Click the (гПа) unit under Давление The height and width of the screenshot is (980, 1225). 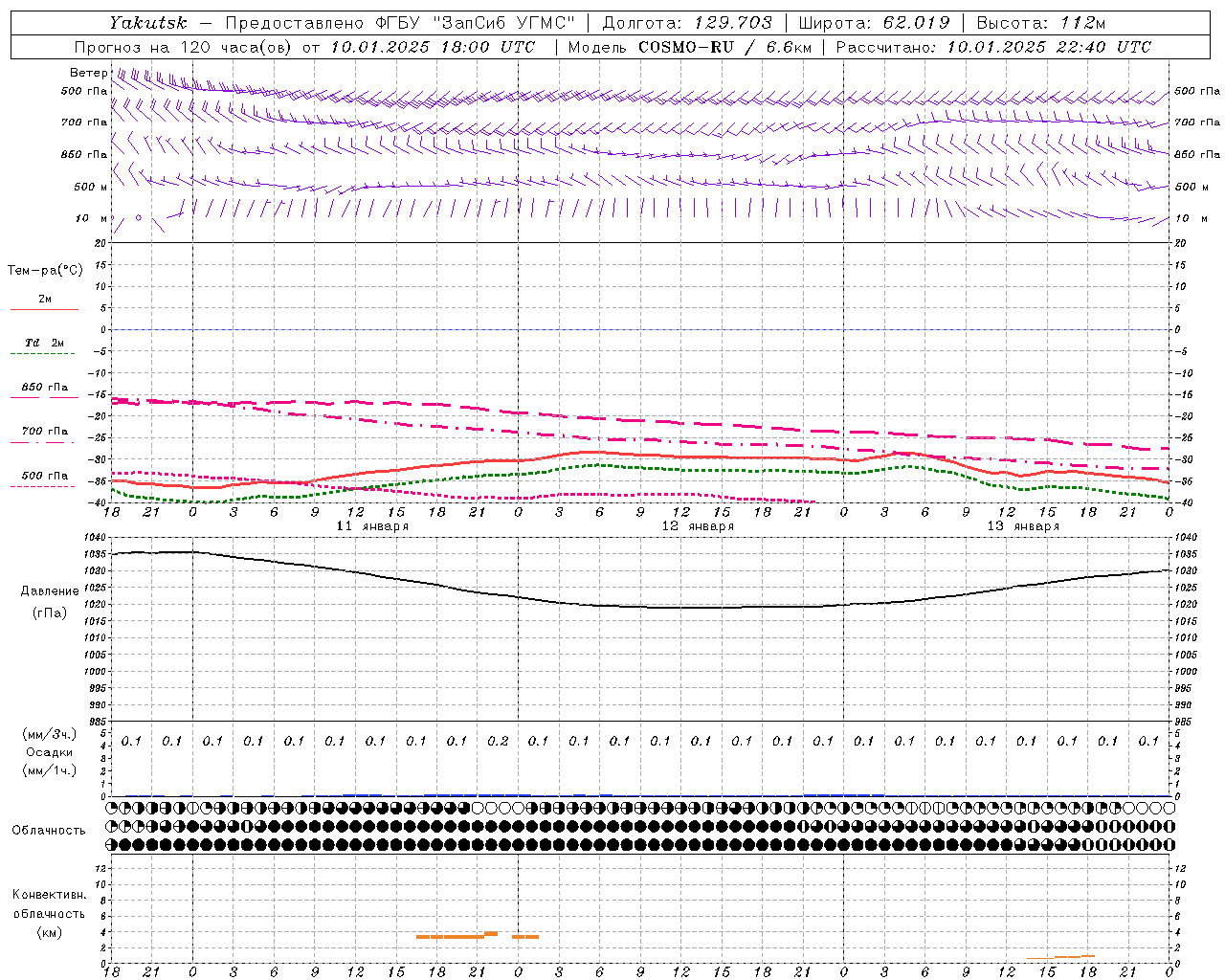pyautogui.click(x=50, y=613)
